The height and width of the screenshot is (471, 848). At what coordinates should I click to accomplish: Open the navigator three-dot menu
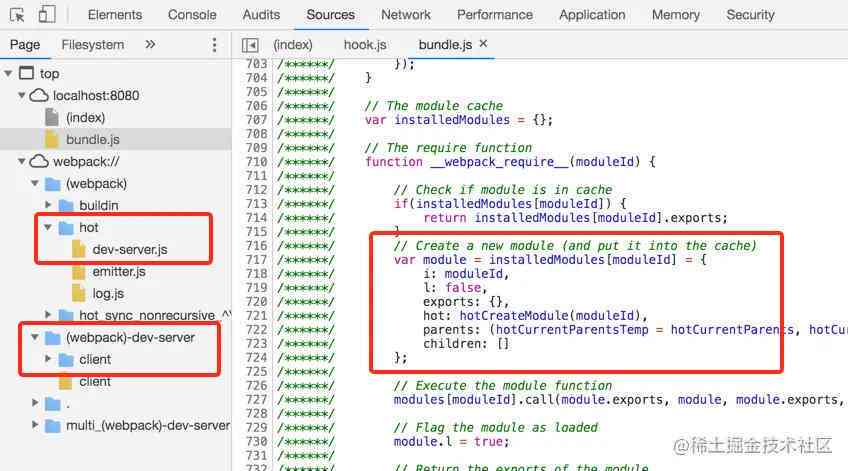click(x=214, y=45)
